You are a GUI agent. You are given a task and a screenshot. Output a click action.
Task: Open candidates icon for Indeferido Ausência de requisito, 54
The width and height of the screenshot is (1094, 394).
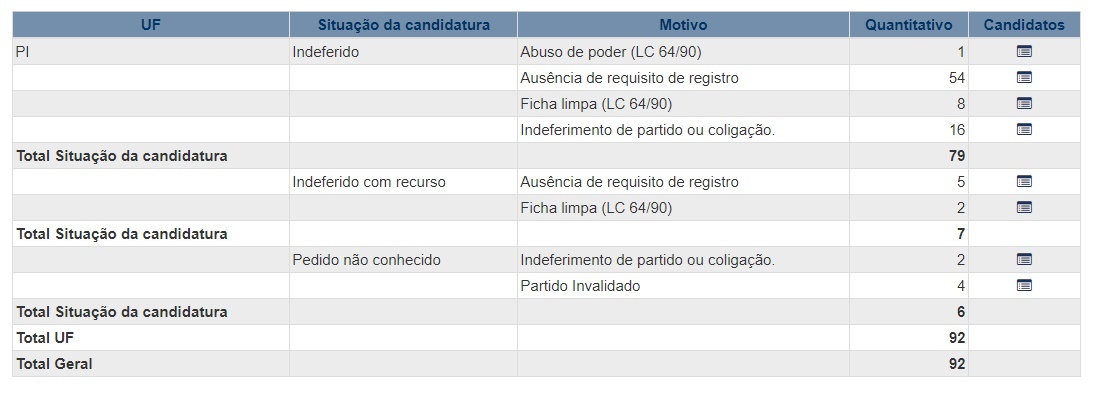1024,77
